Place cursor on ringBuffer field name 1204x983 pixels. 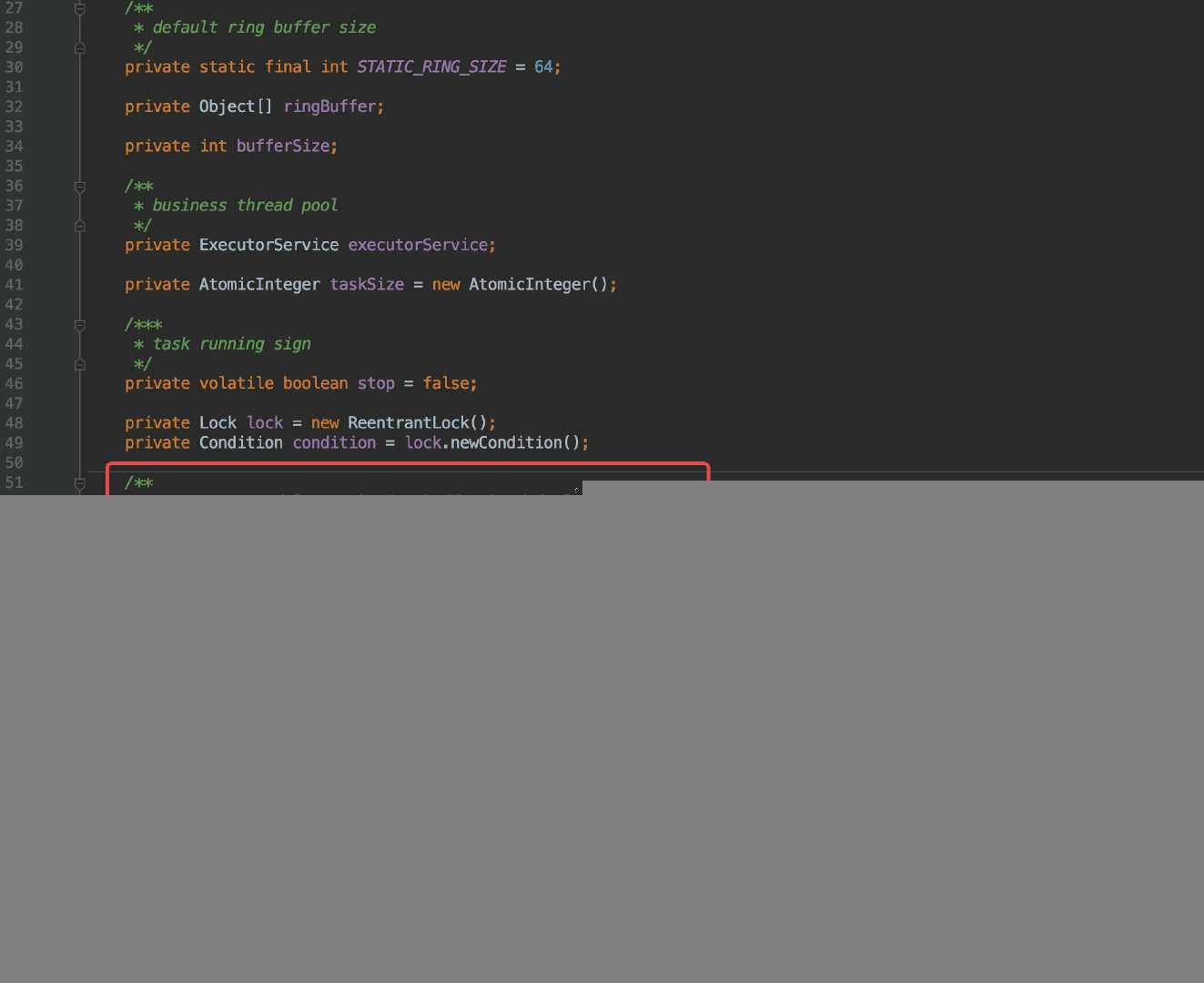[x=329, y=106]
